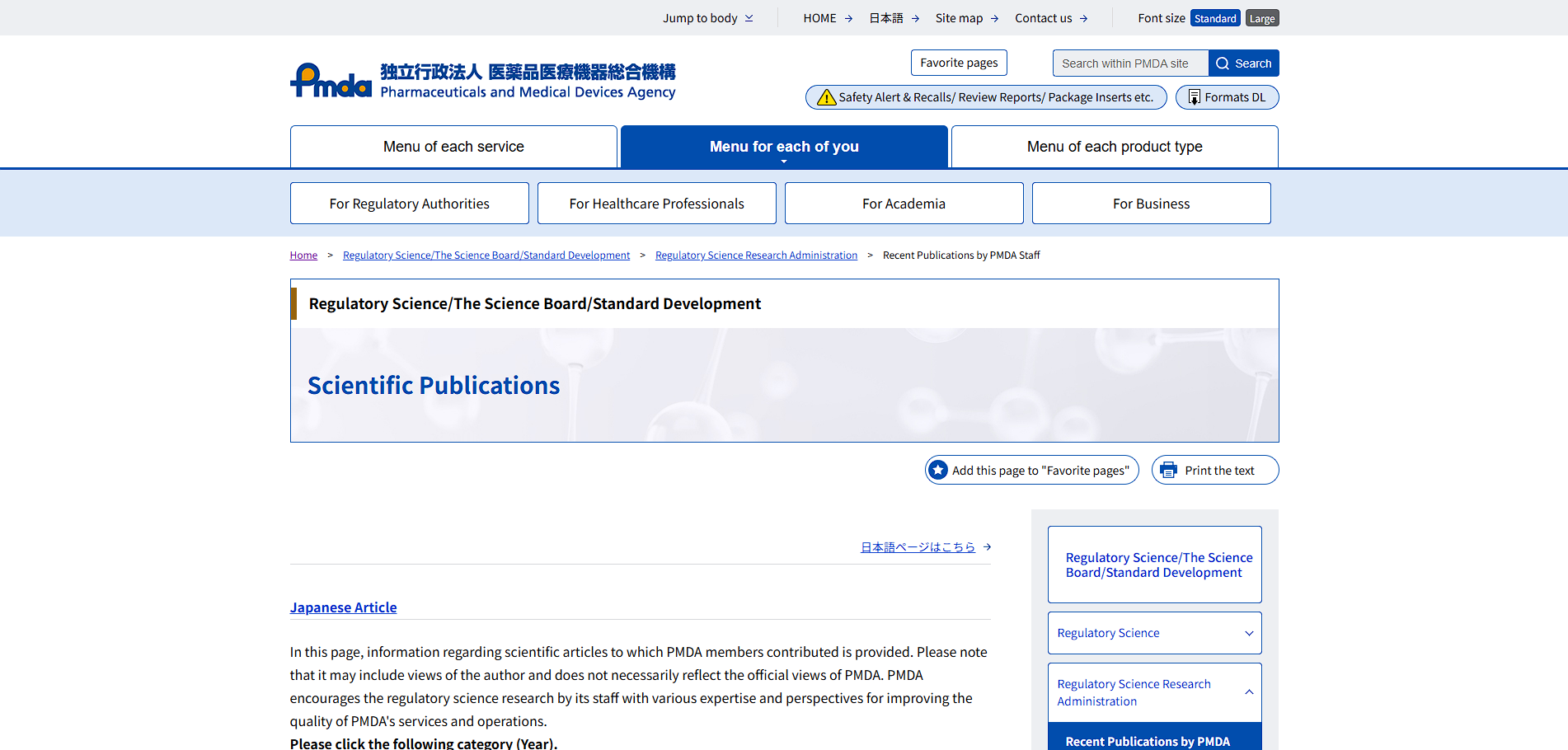Image resolution: width=1568 pixels, height=750 pixels.
Task: Open the Japanese Article link
Action: tap(343, 607)
